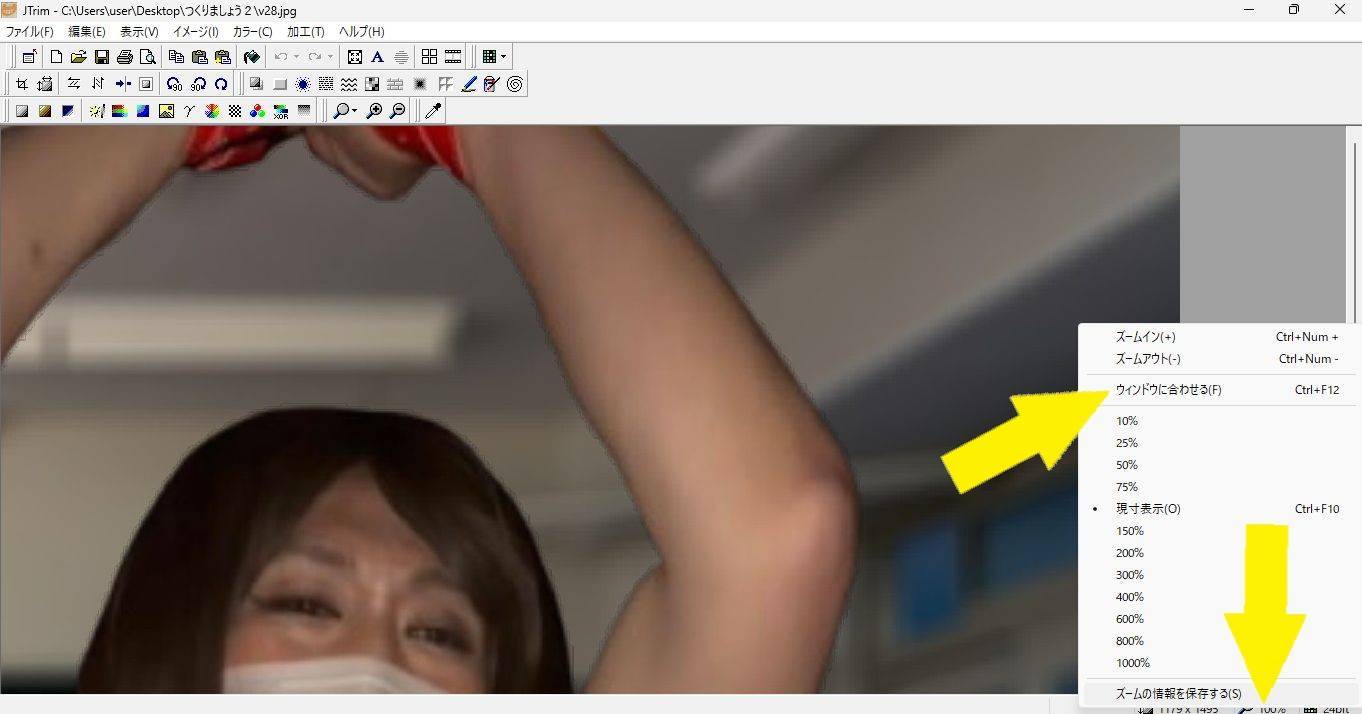Select 現寸表示(O) radio option
Screen dimensions: 1362x714
[1148, 509]
